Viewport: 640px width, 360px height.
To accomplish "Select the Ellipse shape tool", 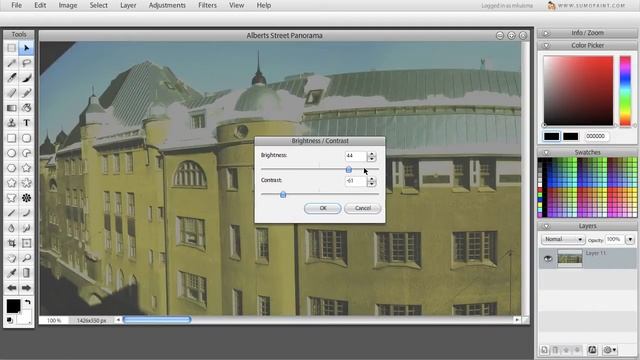I will click(x=11, y=153).
